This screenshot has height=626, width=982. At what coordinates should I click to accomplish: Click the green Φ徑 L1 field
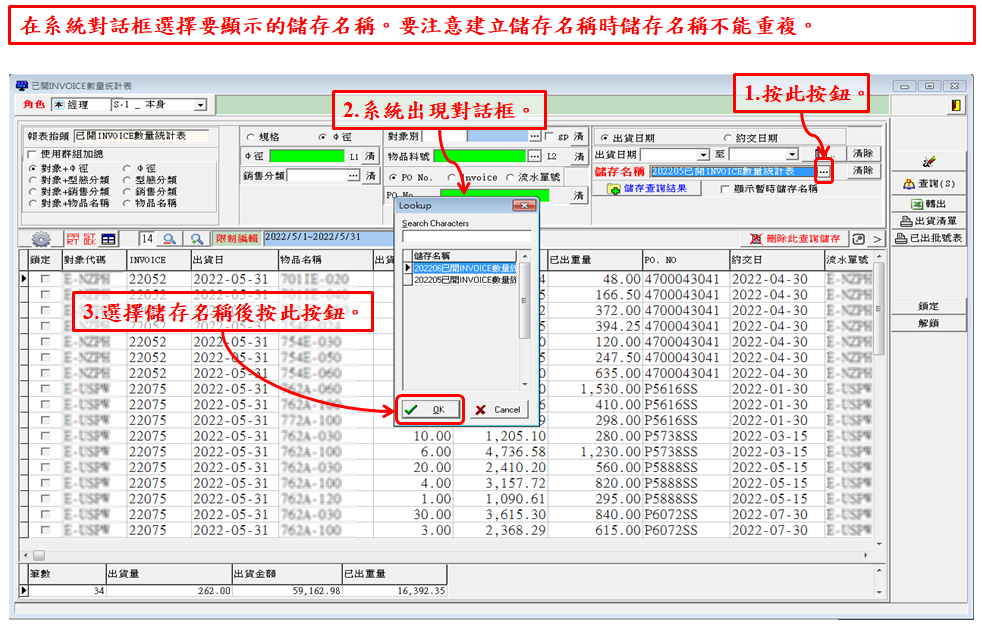306,156
